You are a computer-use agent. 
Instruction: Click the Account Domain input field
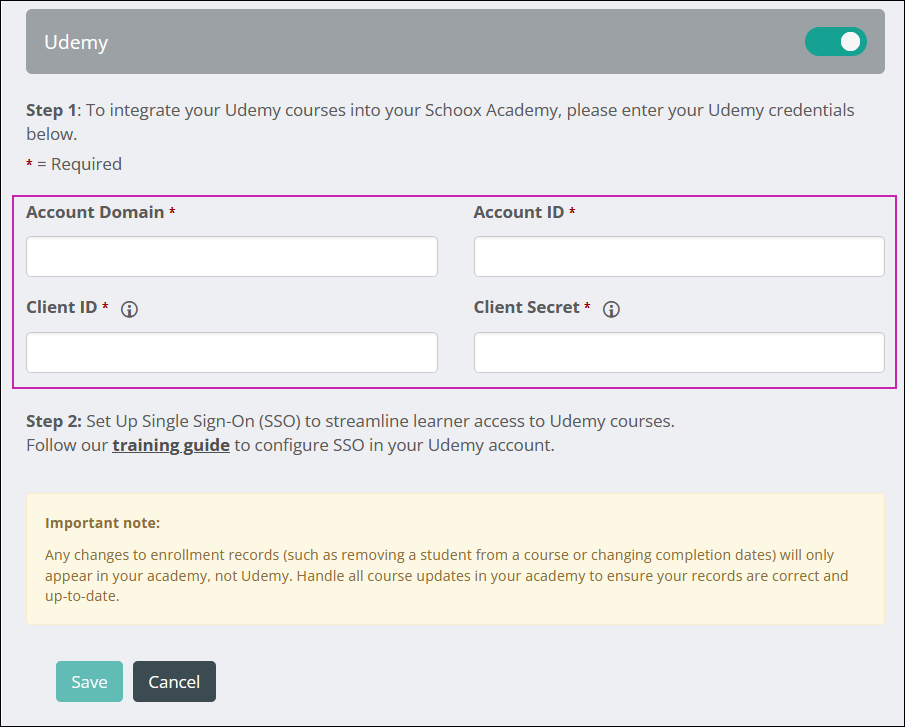pos(231,256)
